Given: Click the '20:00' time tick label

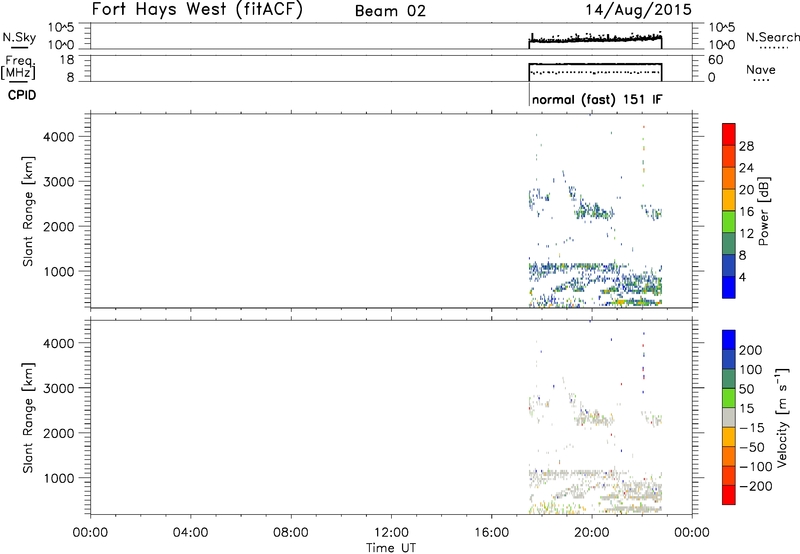Looking at the screenshot, I should 592,533.
